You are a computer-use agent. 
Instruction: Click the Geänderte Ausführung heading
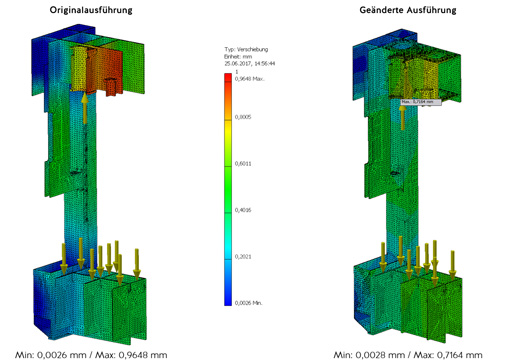coord(408,10)
